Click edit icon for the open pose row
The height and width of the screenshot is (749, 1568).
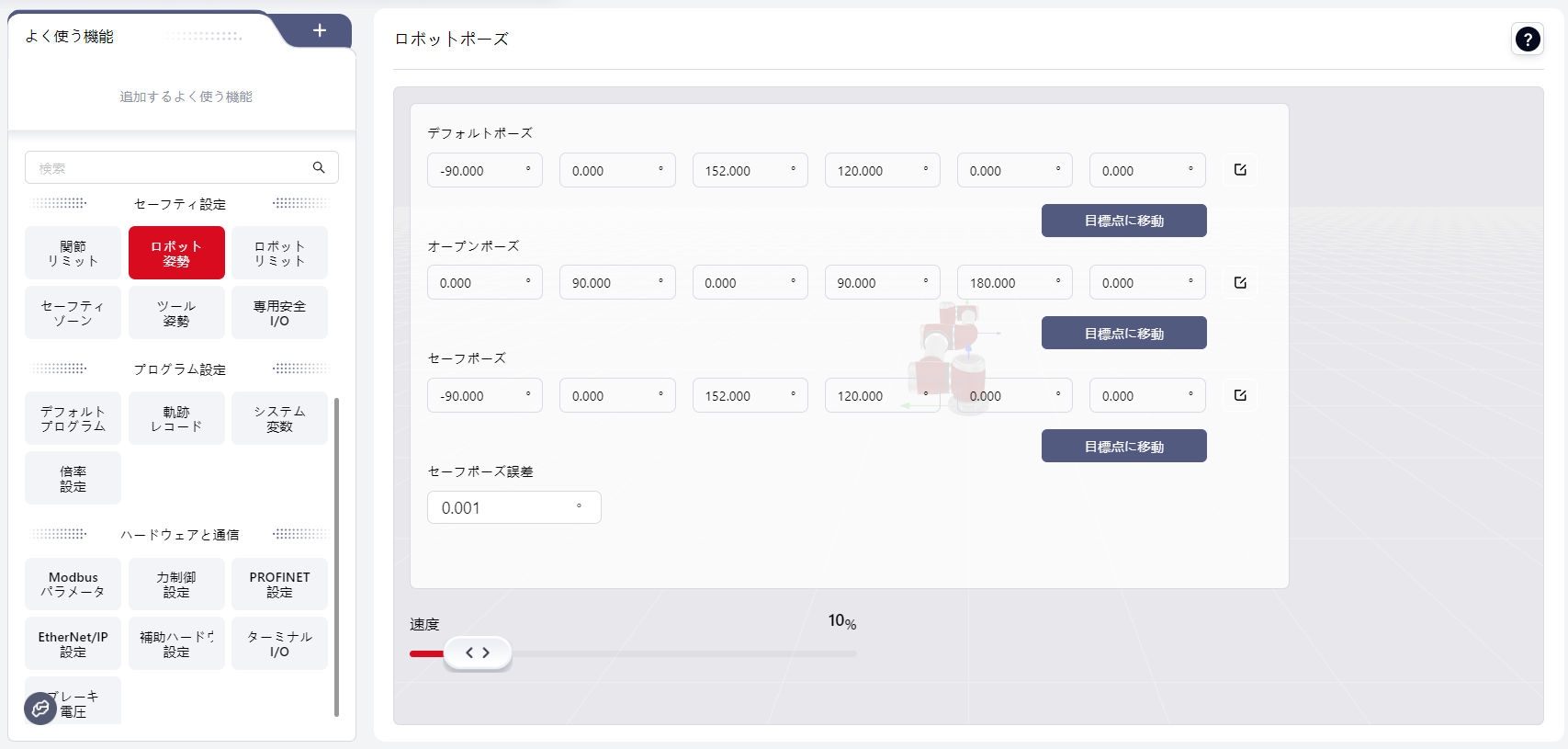pyautogui.click(x=1240, y=283)
